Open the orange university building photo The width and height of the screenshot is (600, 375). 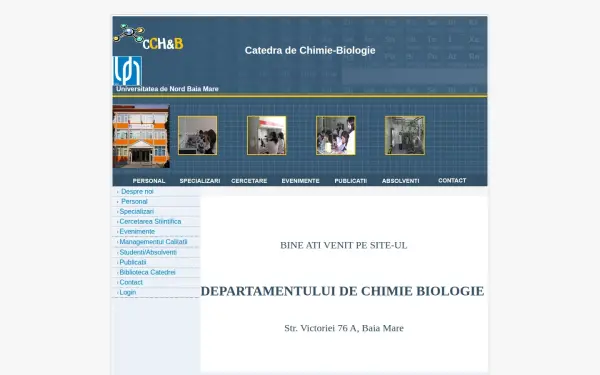coord(141,136)
